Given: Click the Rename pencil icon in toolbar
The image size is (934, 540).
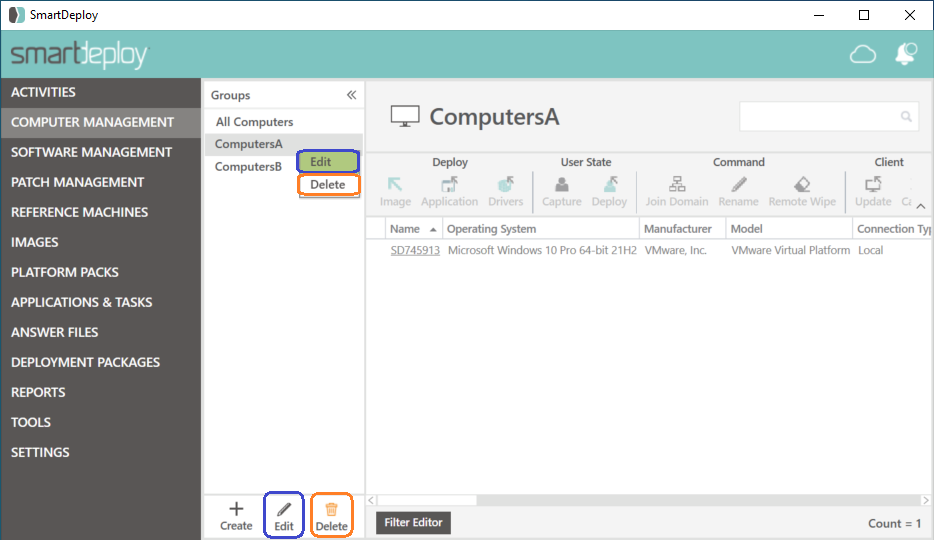Looking at the screenshot, I should point(738,185).
